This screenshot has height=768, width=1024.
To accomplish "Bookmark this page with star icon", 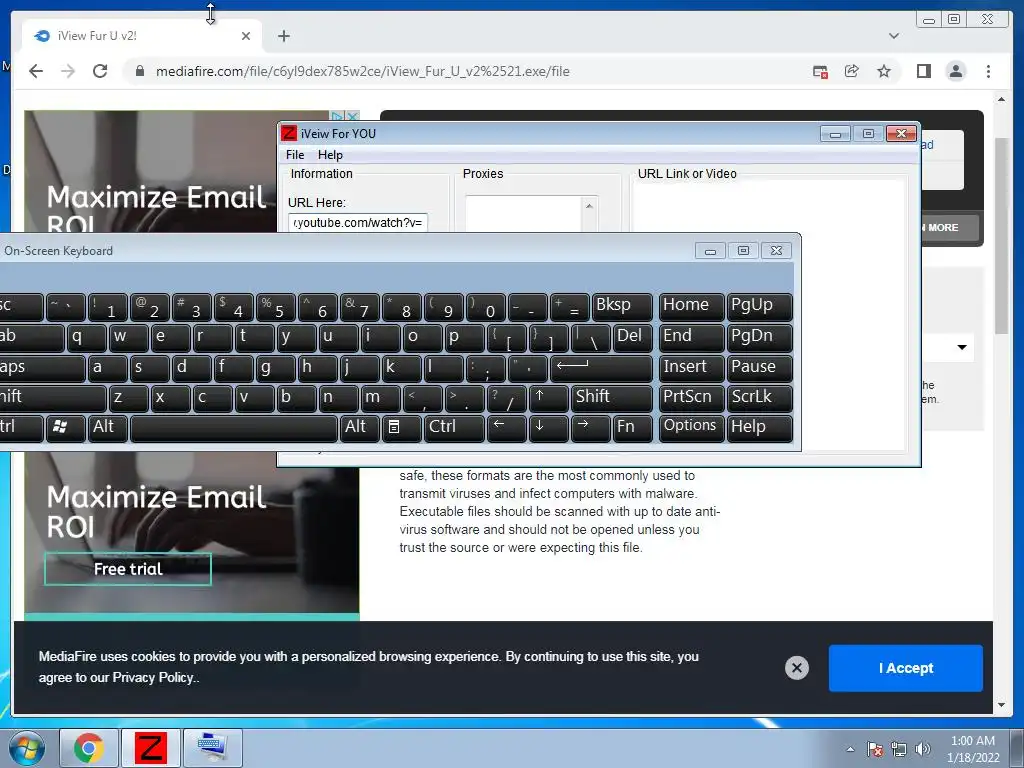I will click(884, 71).
